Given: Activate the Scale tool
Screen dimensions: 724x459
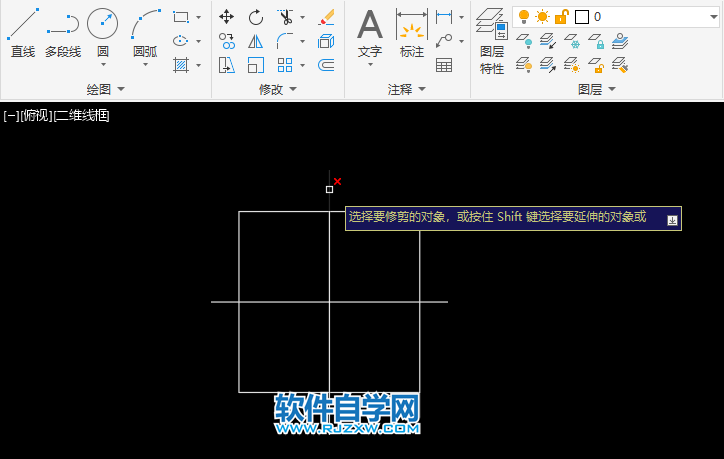Looking at the screenshot, I should 255,65.
